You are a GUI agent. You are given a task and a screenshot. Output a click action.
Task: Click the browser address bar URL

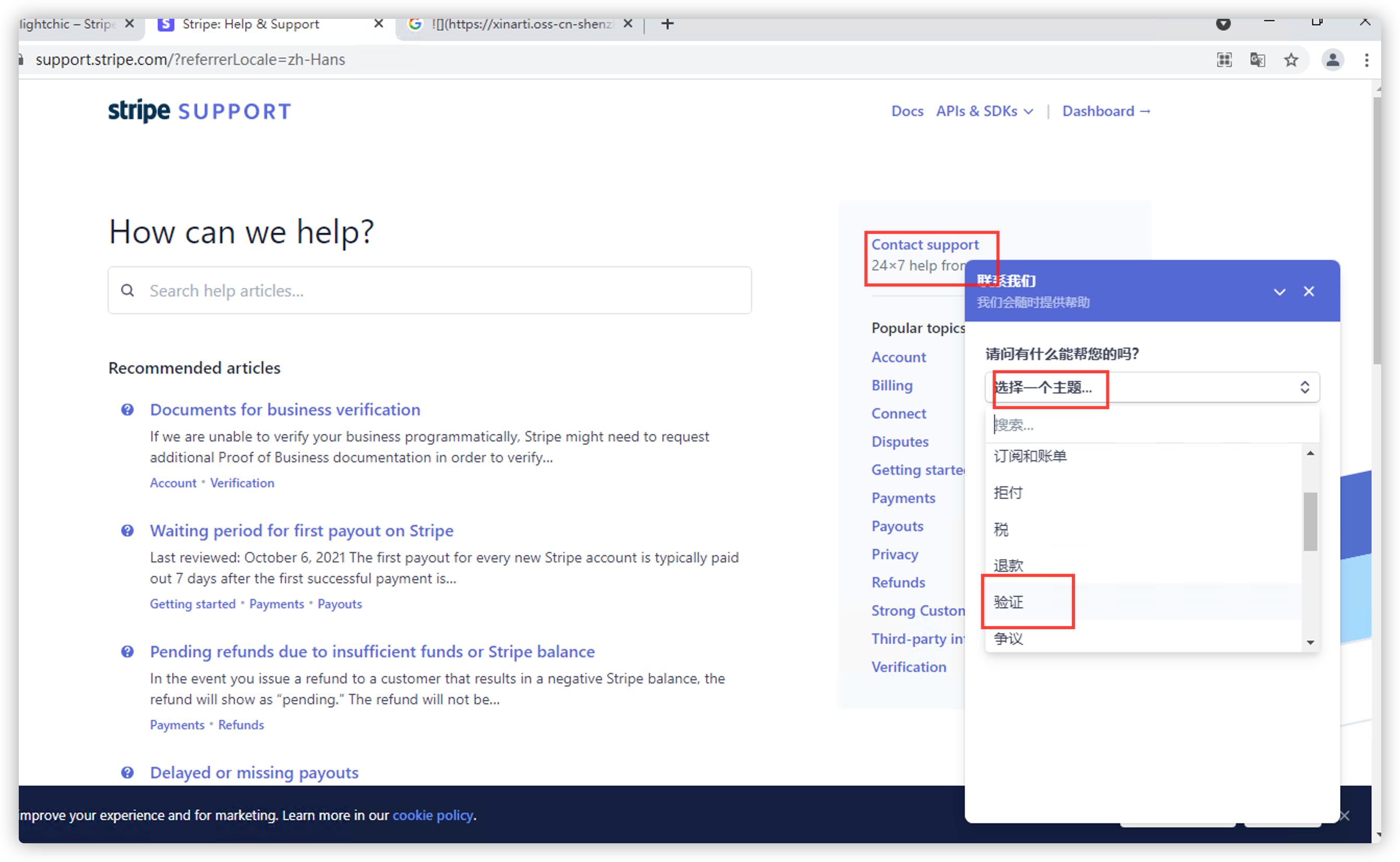[190, 60]
